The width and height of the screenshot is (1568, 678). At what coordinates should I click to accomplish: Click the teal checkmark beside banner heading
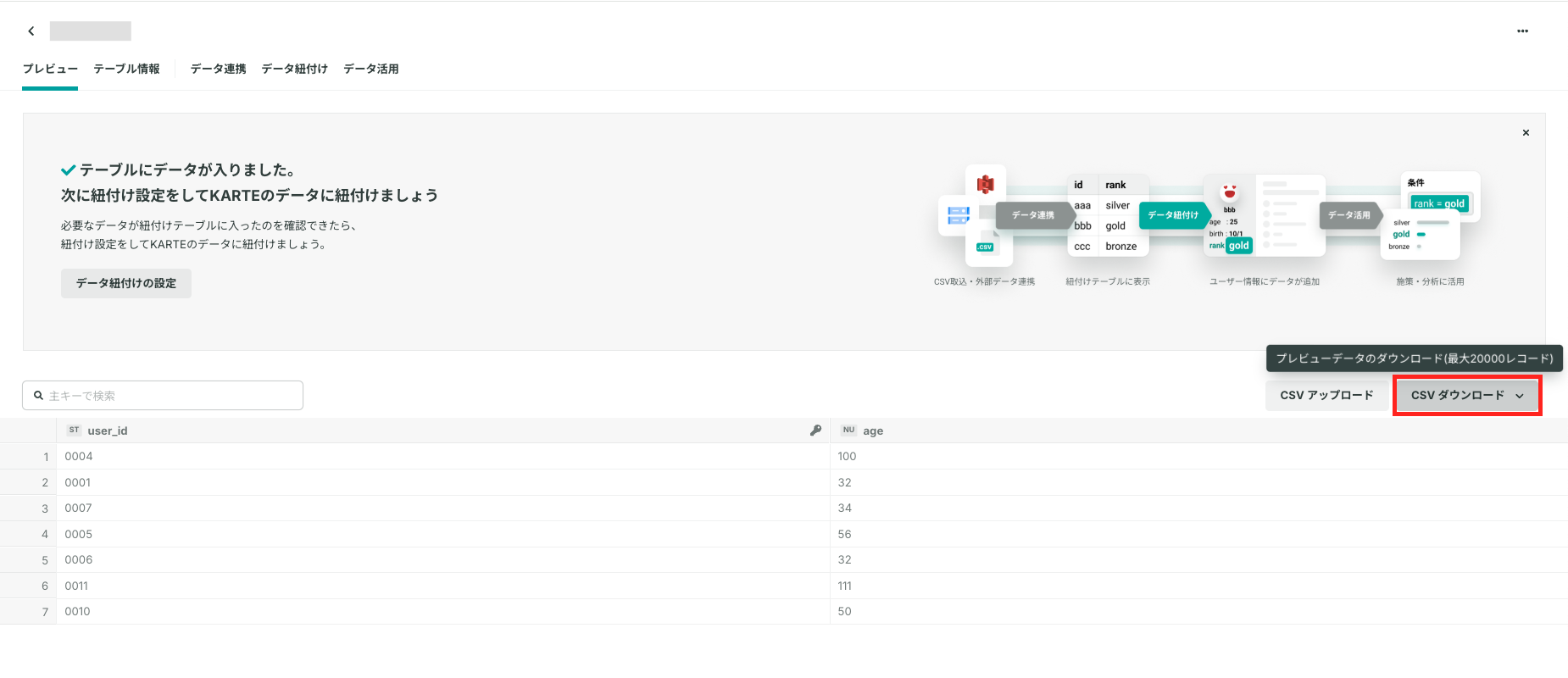[x=69, y=170]
